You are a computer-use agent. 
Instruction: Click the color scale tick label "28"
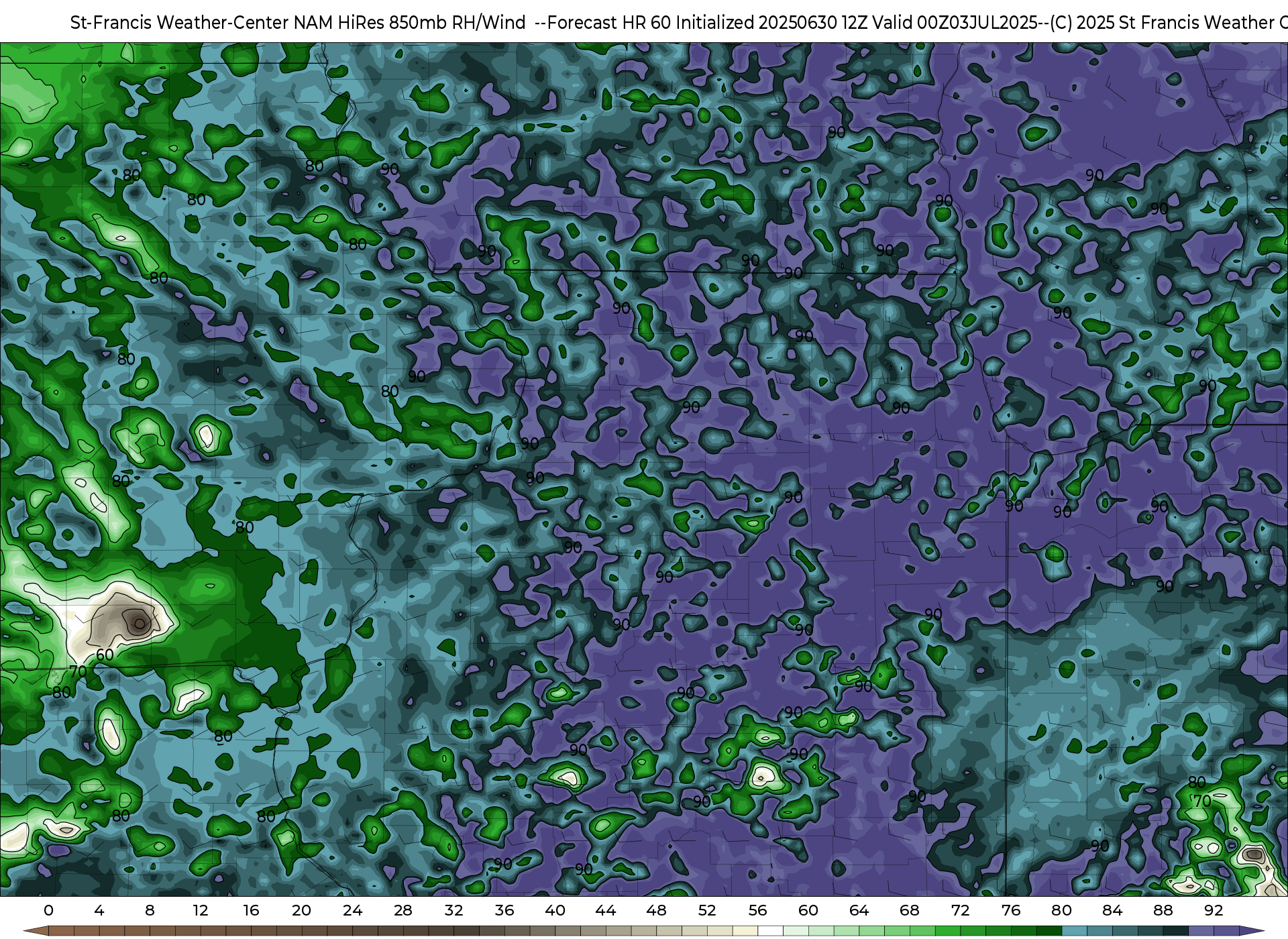[403, 910]
